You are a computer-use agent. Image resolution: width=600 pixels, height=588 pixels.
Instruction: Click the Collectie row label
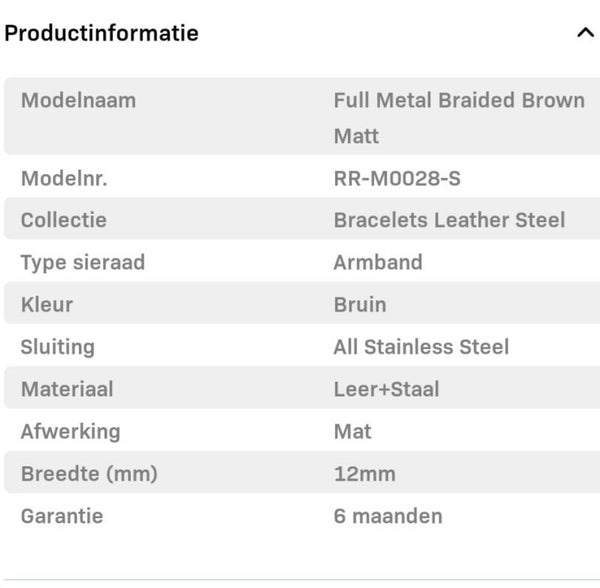[x=64, y=220]
